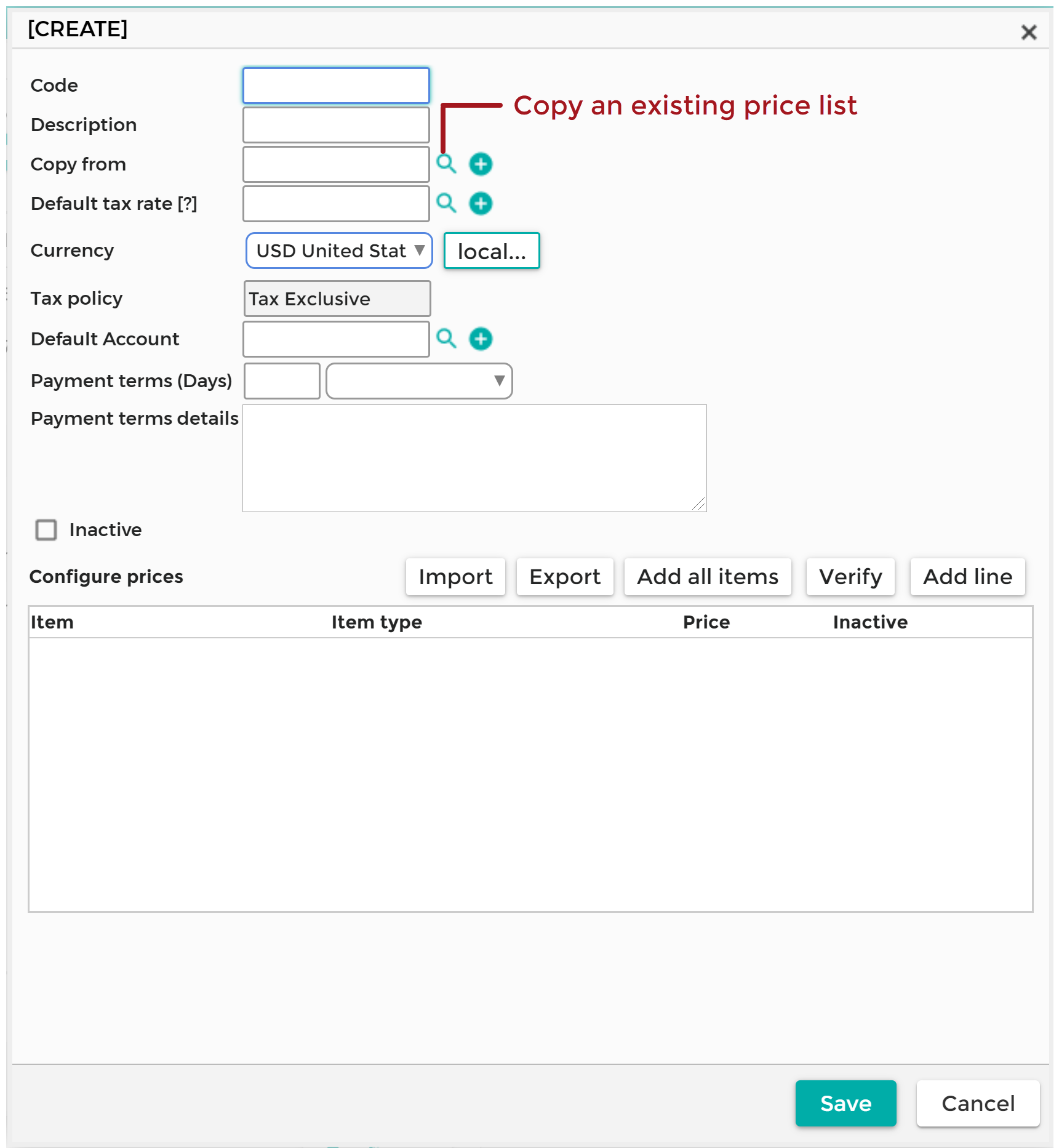Click the Item column header
The image size is (1059, 1148).
(x=52, y=622)
